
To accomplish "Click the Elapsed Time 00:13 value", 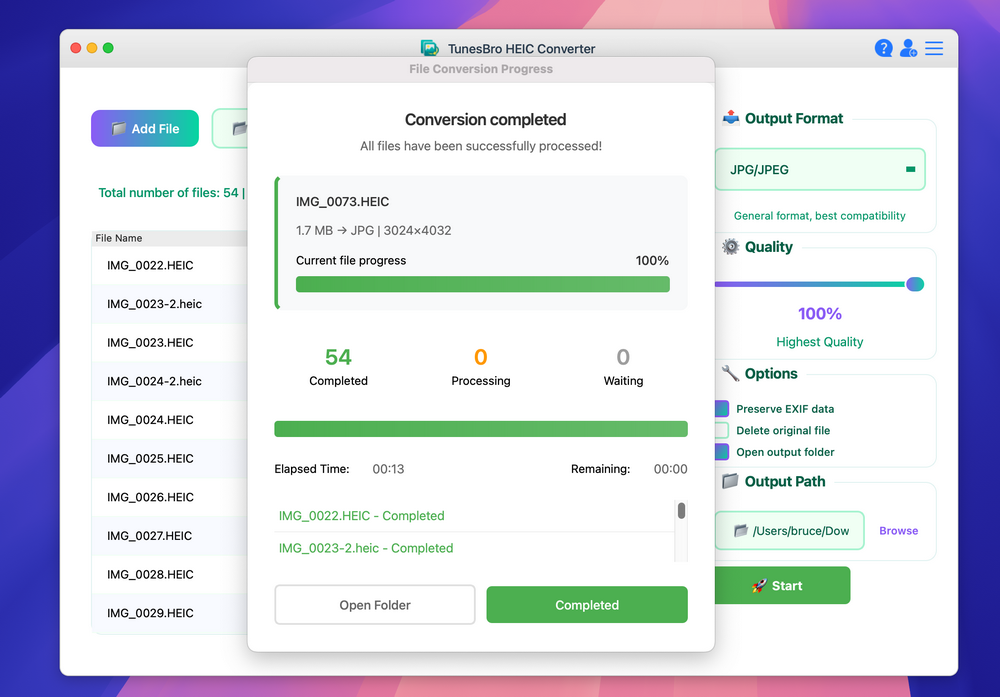I will [388, 469].
